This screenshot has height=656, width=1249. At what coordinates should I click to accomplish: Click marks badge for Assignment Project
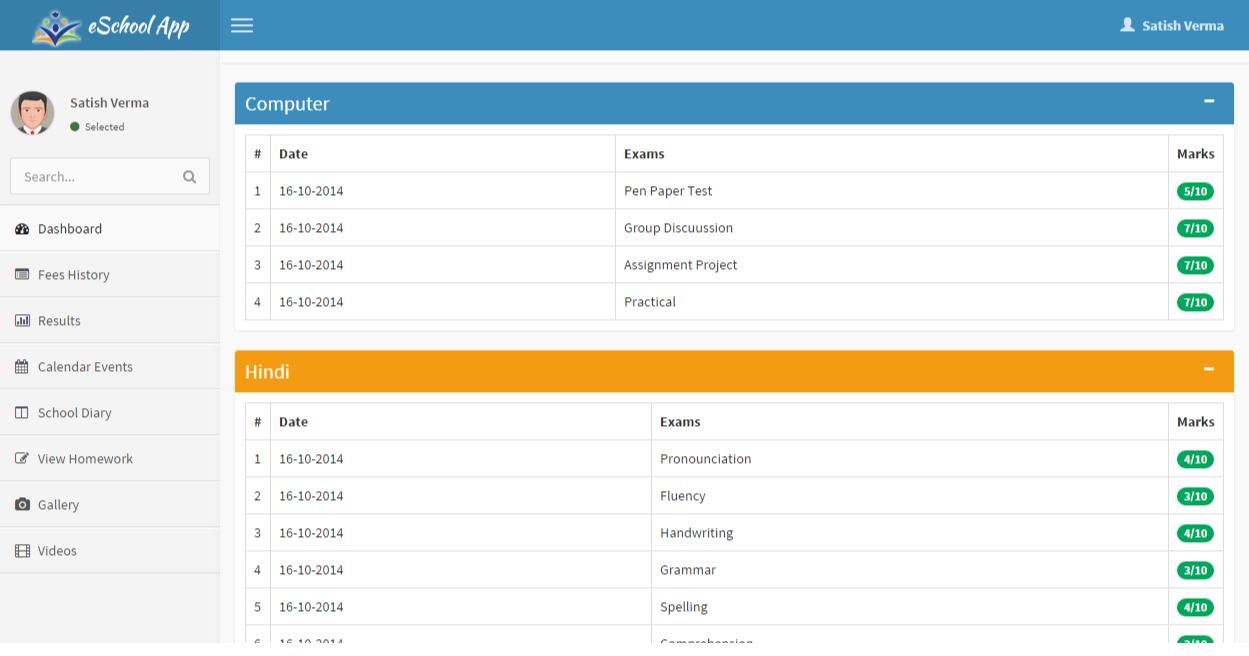pyautogui.click(x=1195, y=265)
